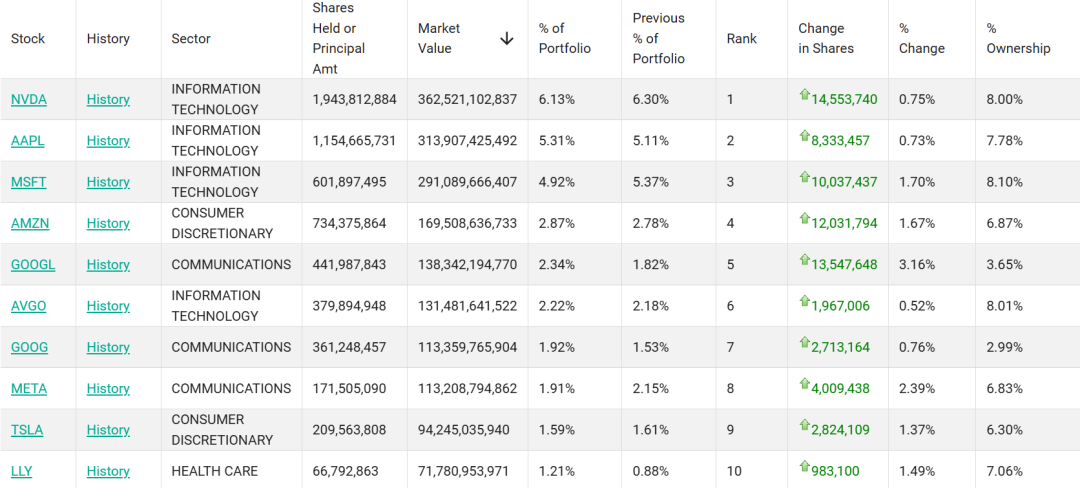The width and height of the screenshot is (1080, 488).
Task: Click green up arrow in GOOGL row
Action: 804,260
